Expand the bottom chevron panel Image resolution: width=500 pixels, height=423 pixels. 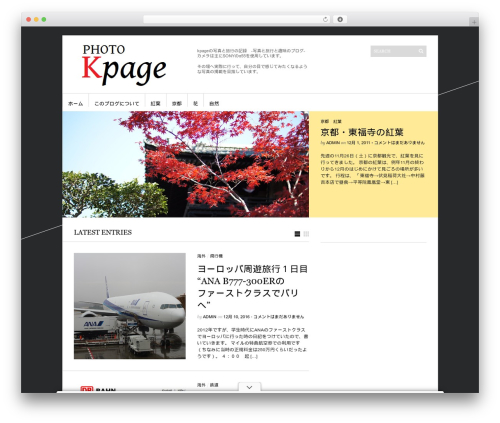click(x=249, y=387)
